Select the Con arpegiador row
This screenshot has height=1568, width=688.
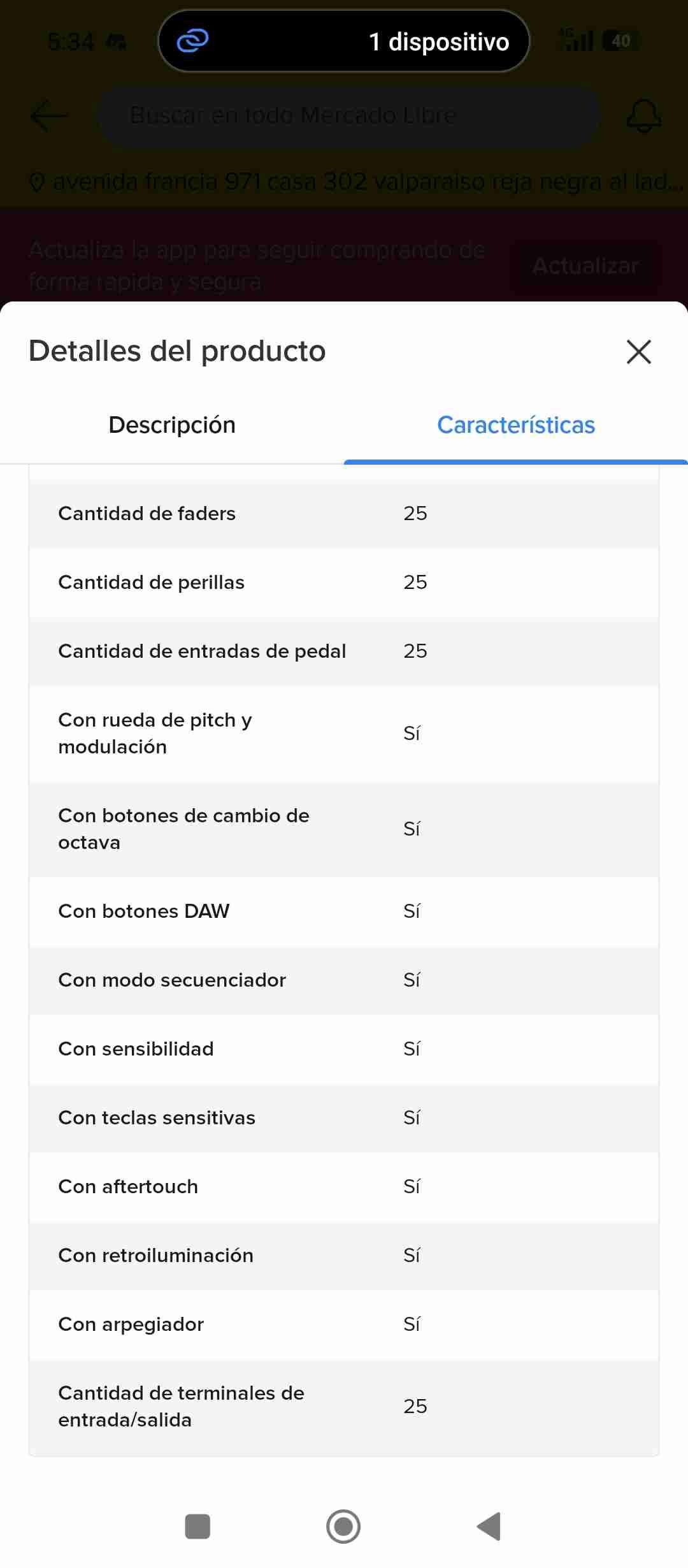344,1325
